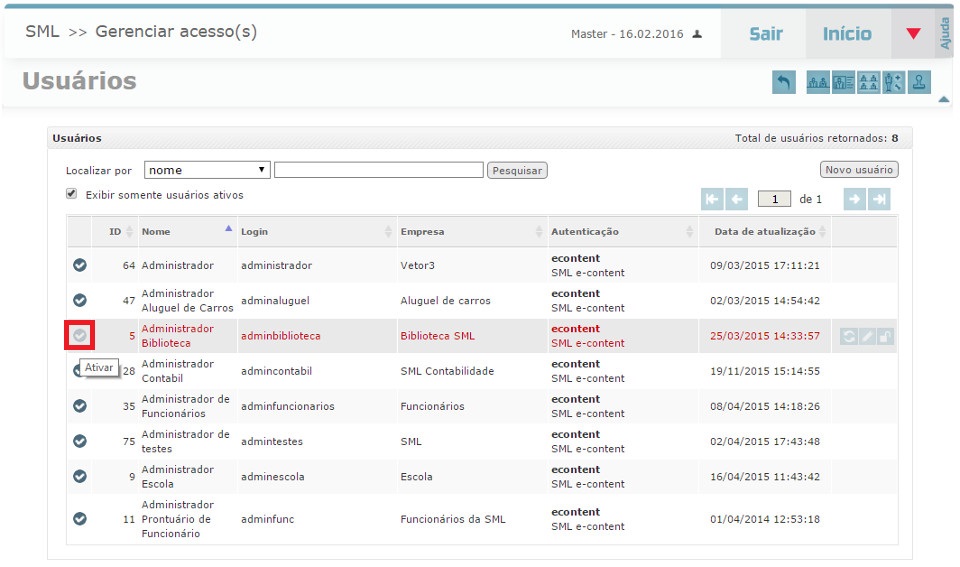The image size is (960, 567).
Task: Click the unlock padlock icon on Biblioteca row
Action: pyautogui.click(x=885, y=336)
